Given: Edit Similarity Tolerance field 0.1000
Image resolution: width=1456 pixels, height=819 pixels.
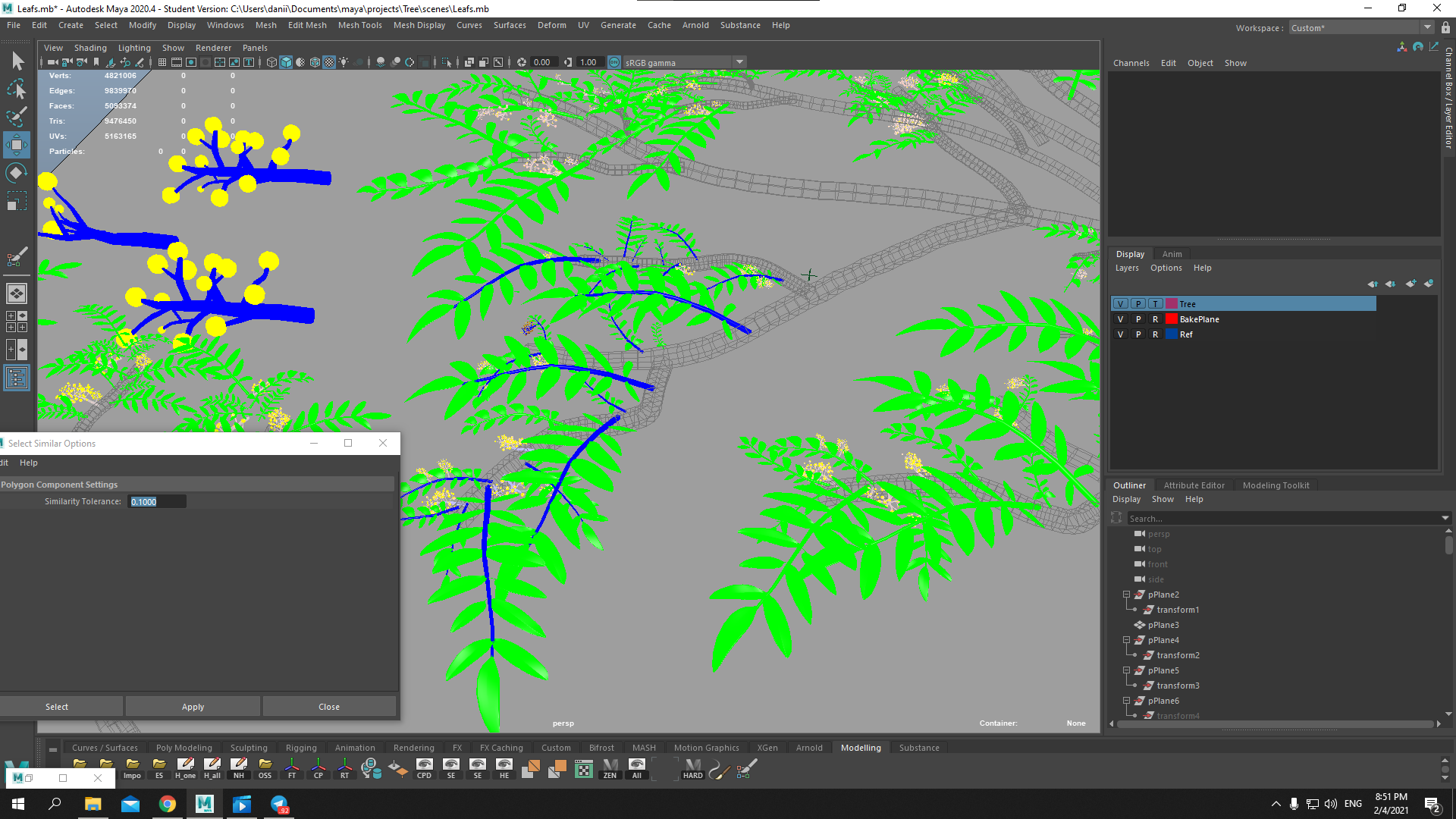Looking at the screenshot, I should 158,501.
